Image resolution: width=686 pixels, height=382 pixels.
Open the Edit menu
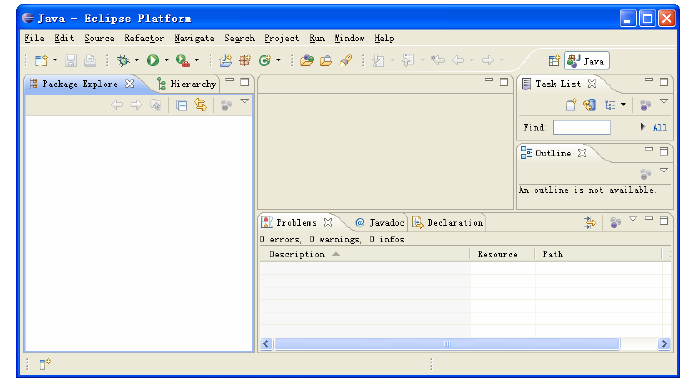point(64,39)
